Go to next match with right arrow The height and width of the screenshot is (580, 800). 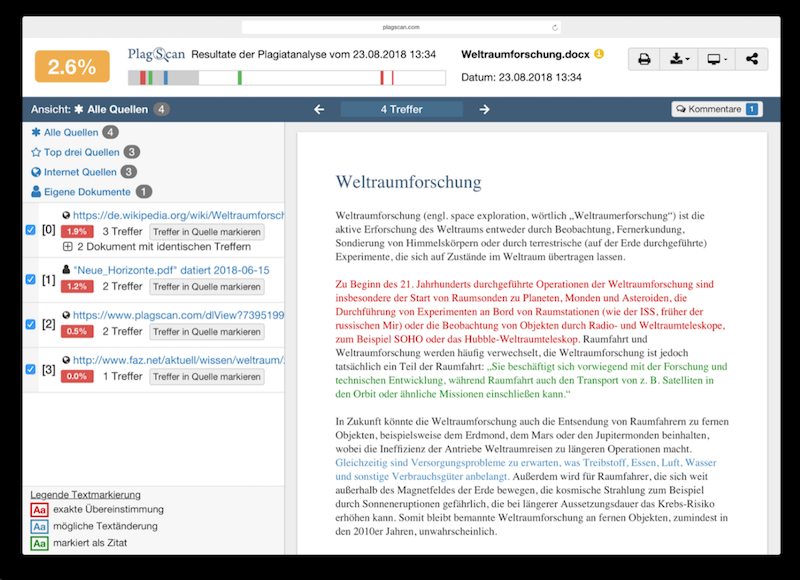484,109
